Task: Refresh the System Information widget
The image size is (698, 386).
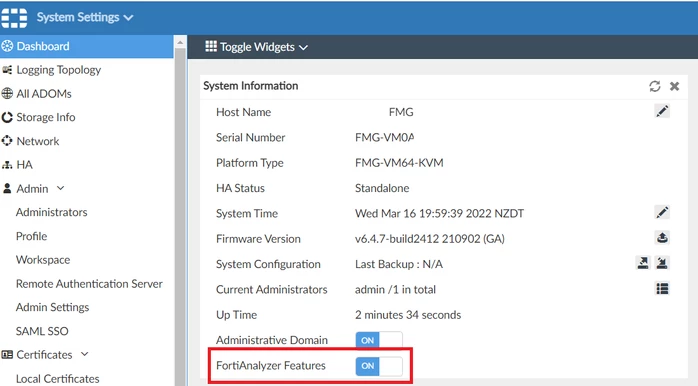Action: (654, 86)
